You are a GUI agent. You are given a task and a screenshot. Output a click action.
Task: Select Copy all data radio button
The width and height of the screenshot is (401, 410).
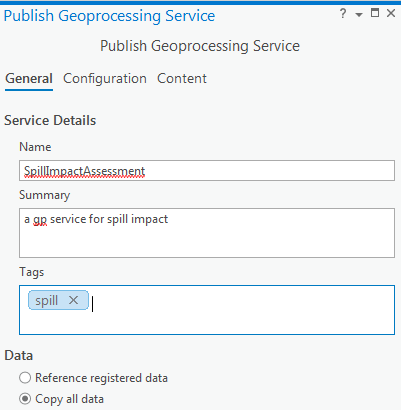25,399
